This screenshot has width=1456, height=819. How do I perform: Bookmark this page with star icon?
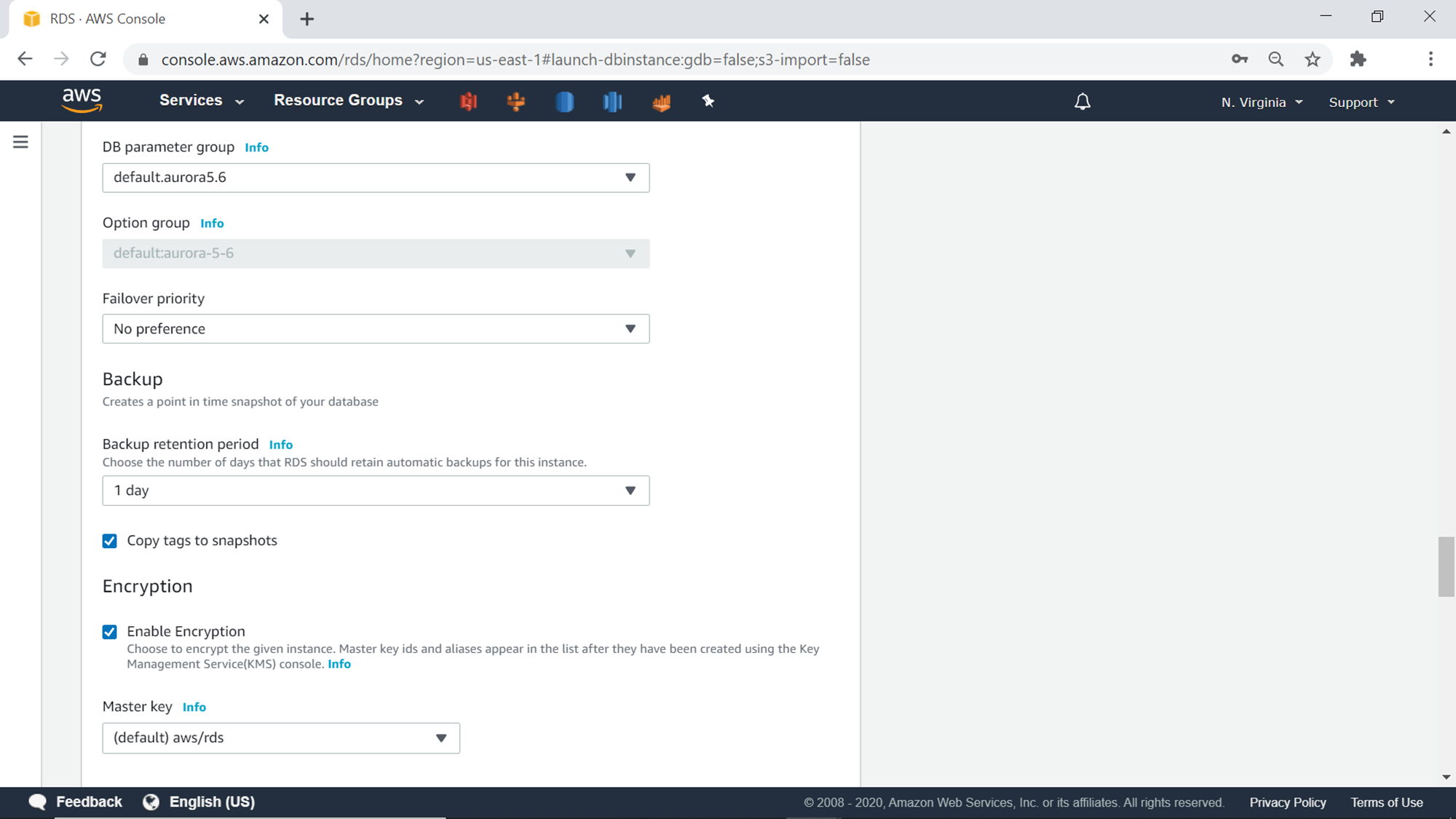(1312, 60)
